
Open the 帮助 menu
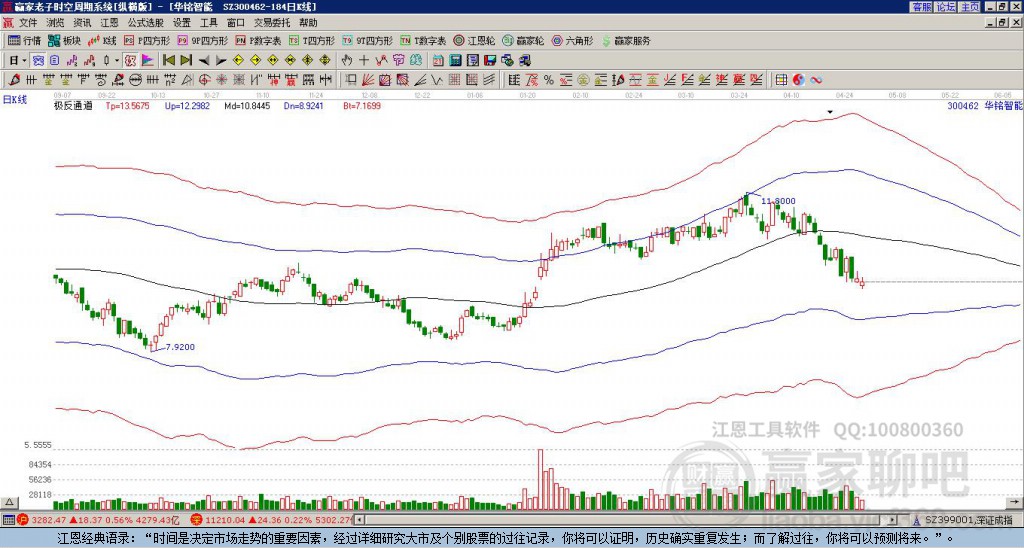coord(308,23)
